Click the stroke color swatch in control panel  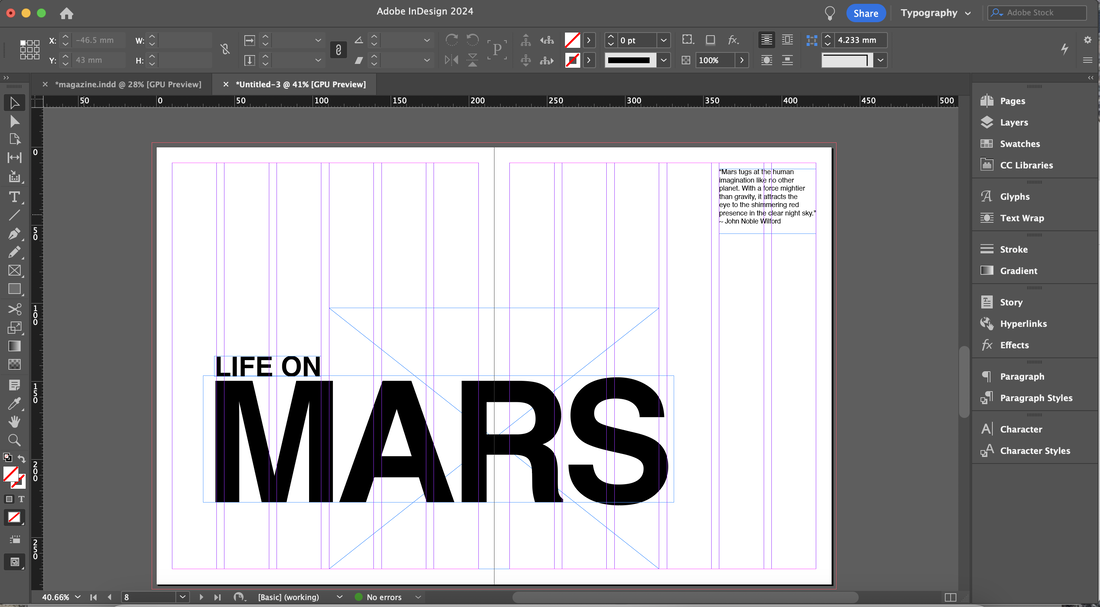tap(572, 60)
